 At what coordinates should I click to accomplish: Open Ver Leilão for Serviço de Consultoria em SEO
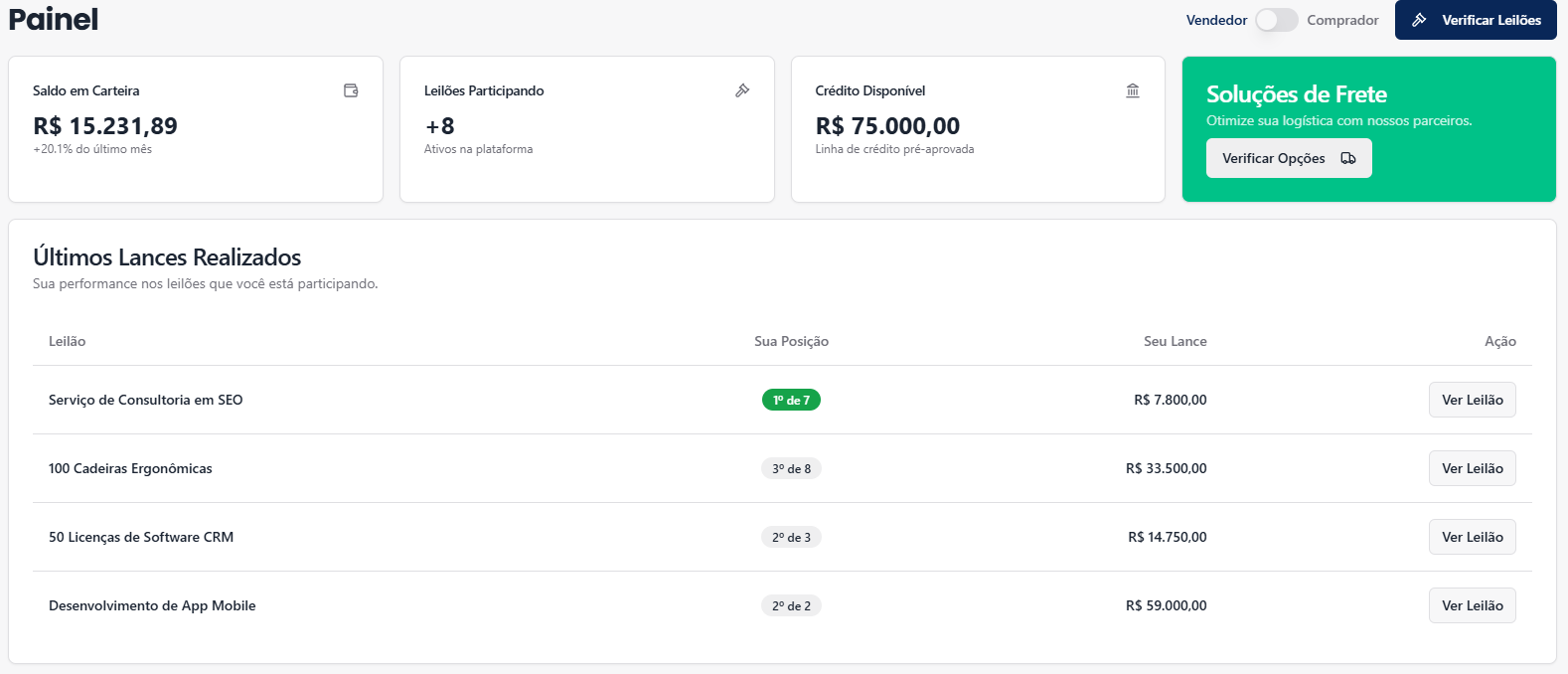tap(1472, 400)
